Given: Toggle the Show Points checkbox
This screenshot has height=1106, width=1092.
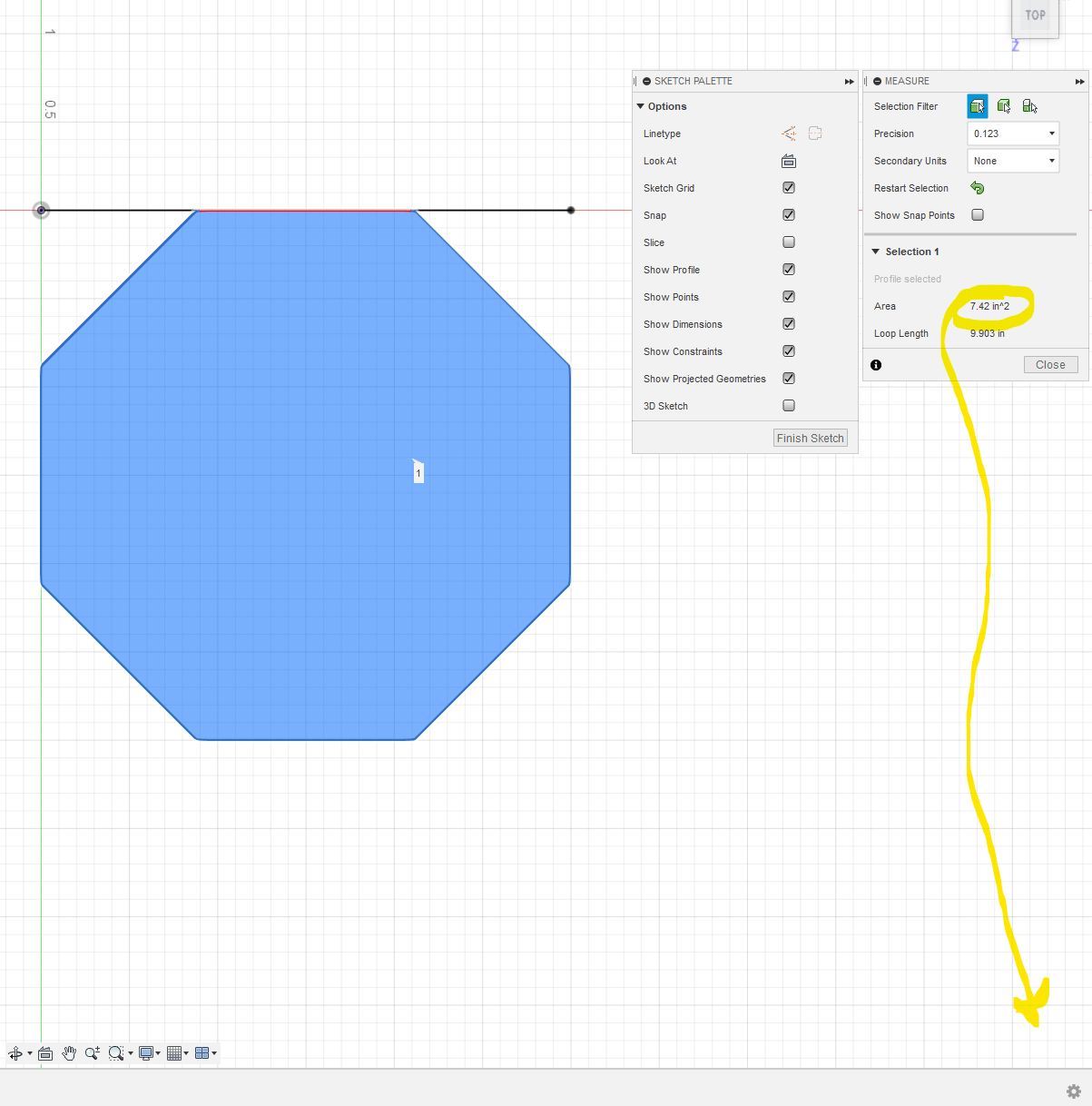Looking at the screenshot, I should pos(789,297).
